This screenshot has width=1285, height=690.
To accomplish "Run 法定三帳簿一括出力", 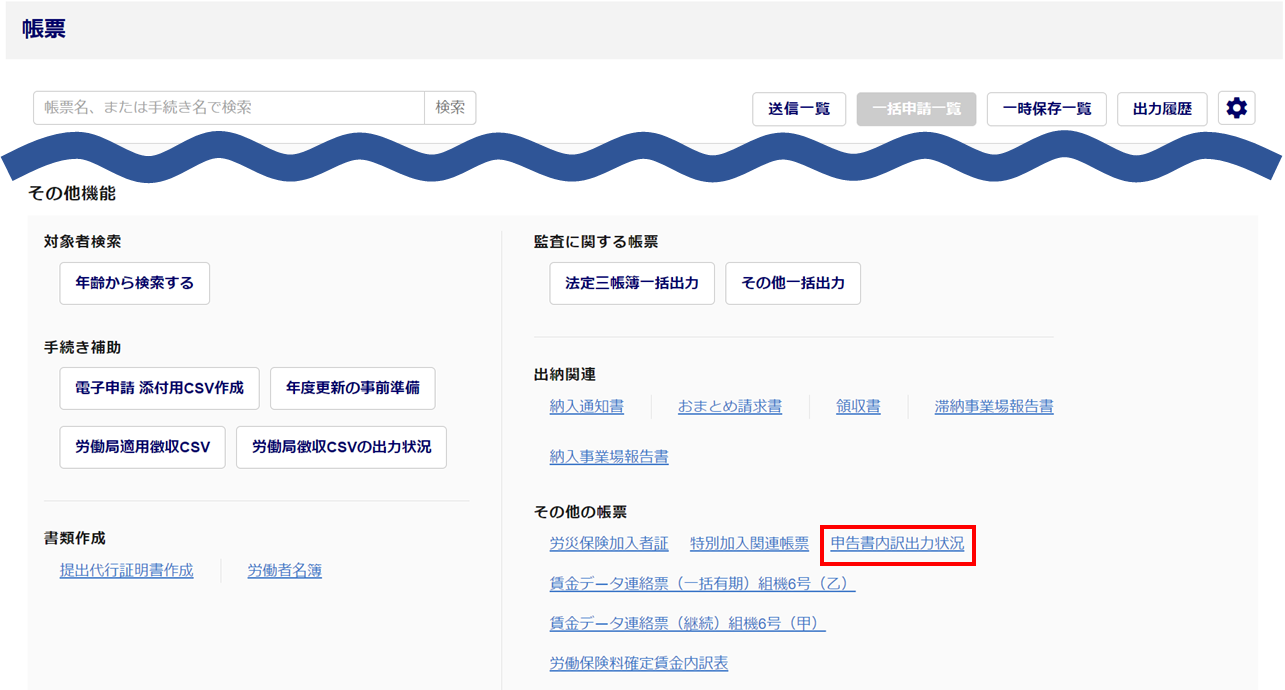I will coord(632,283).
